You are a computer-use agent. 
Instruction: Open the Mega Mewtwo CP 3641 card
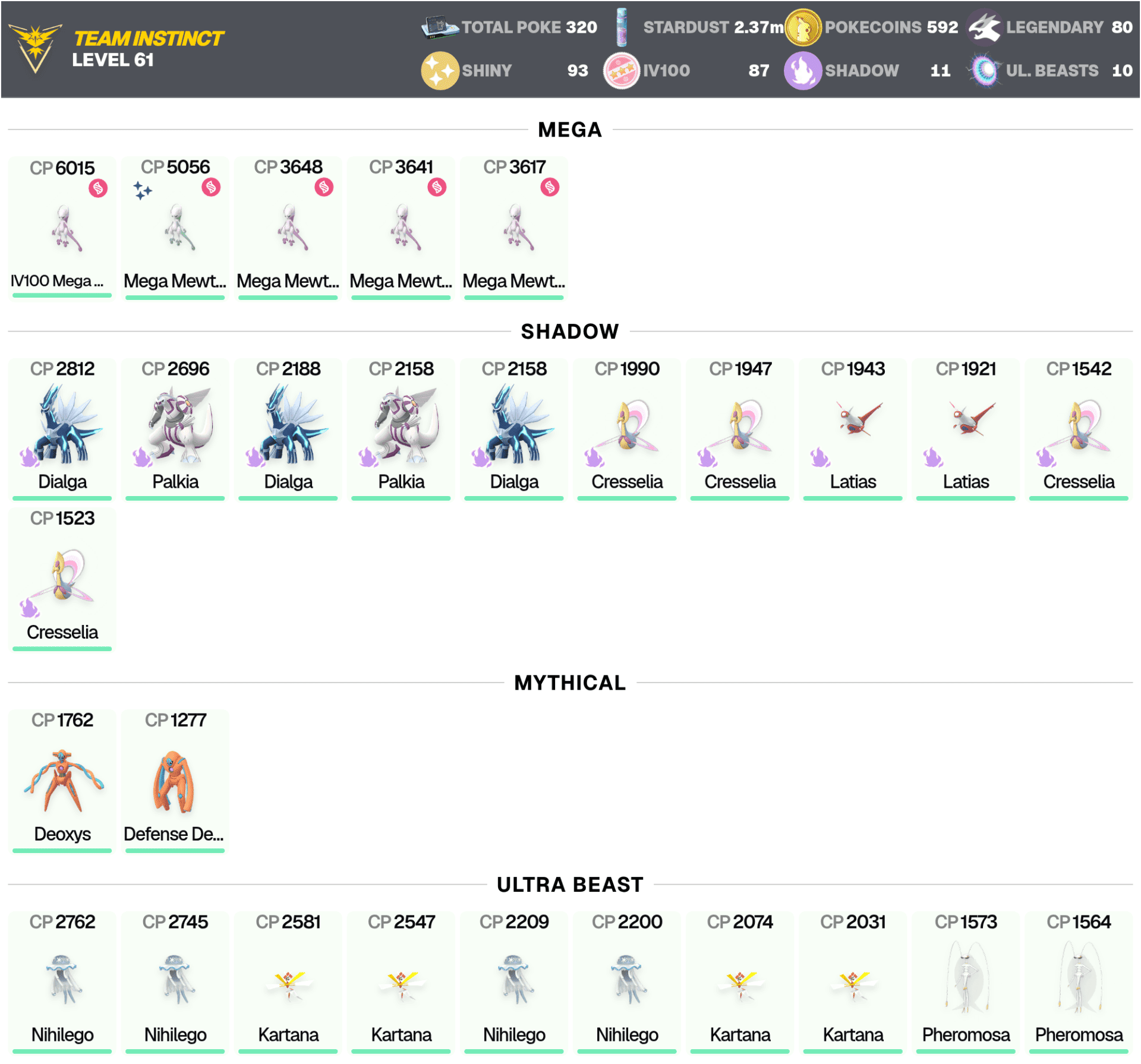click(x=401, y=228)
